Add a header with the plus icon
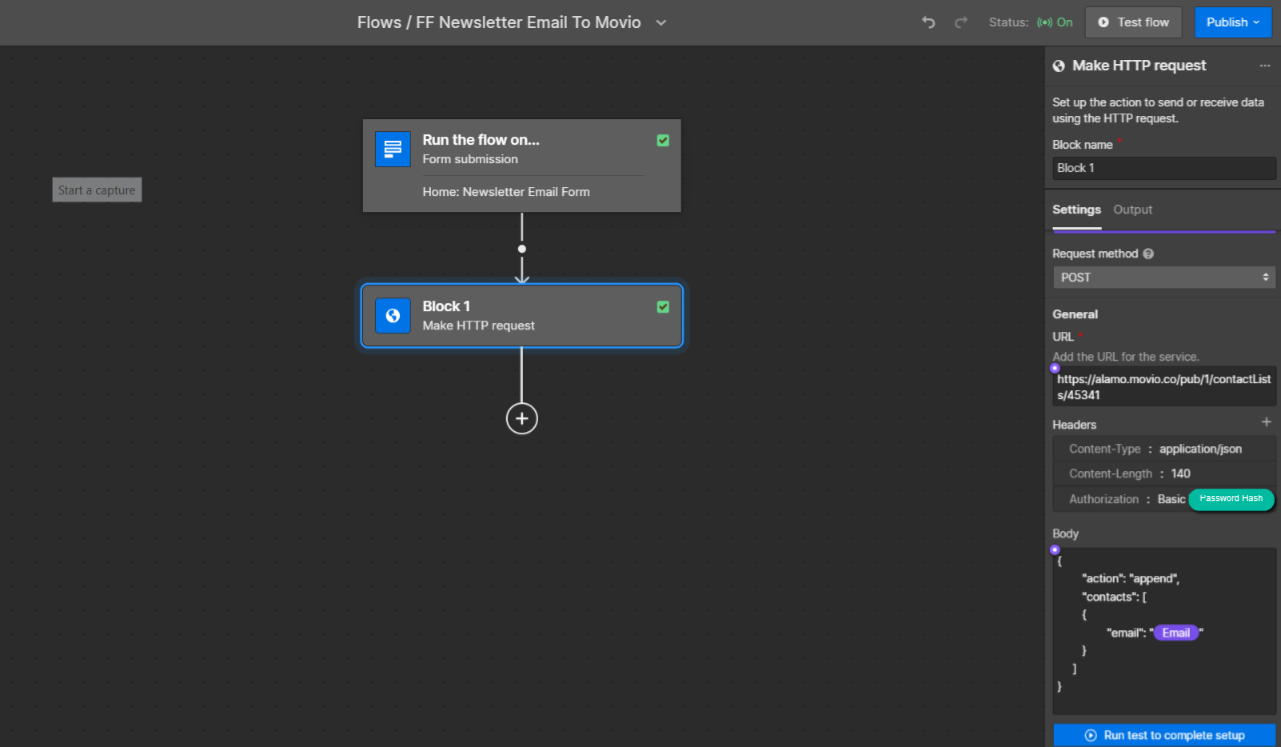This screenshot has width=1281, height=747. (1266, 423)
